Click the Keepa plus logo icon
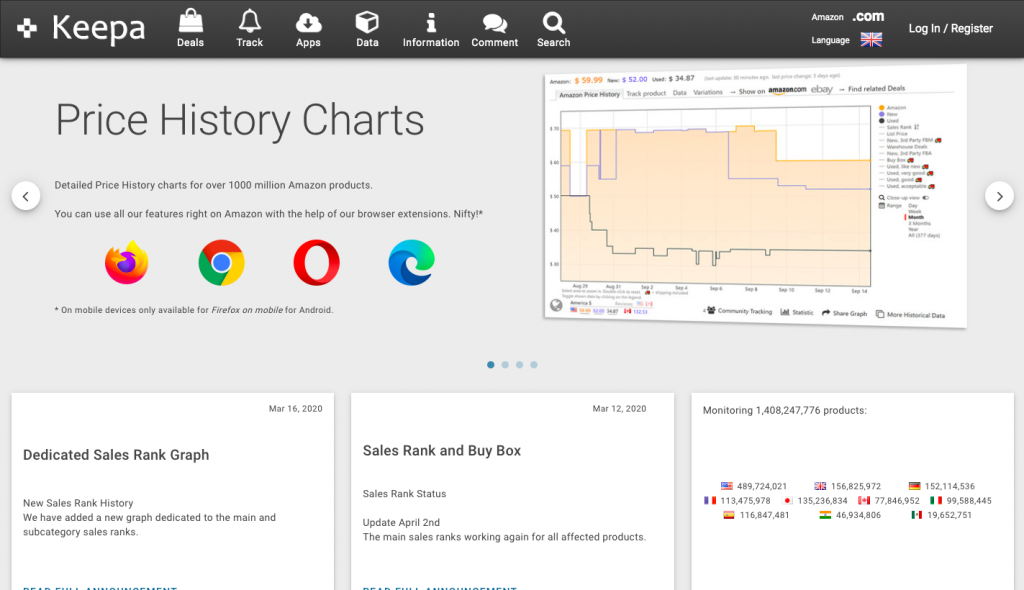1024x590 pixels. pyautogui.click(x=27, y=28)
